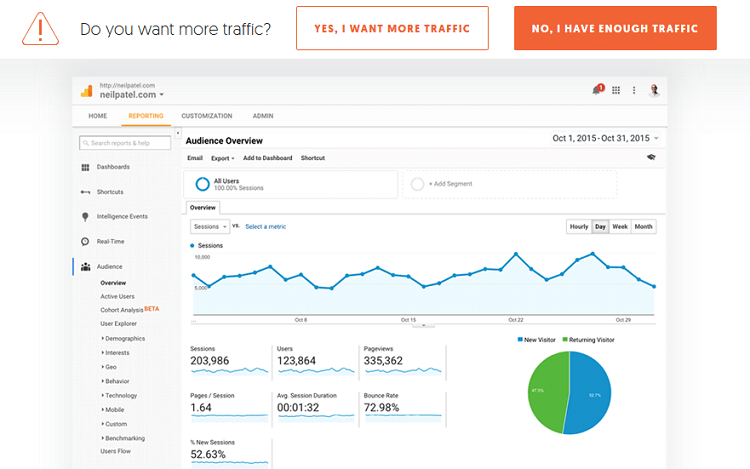
Task: Switch to the HOME tab
Action: 98,116
